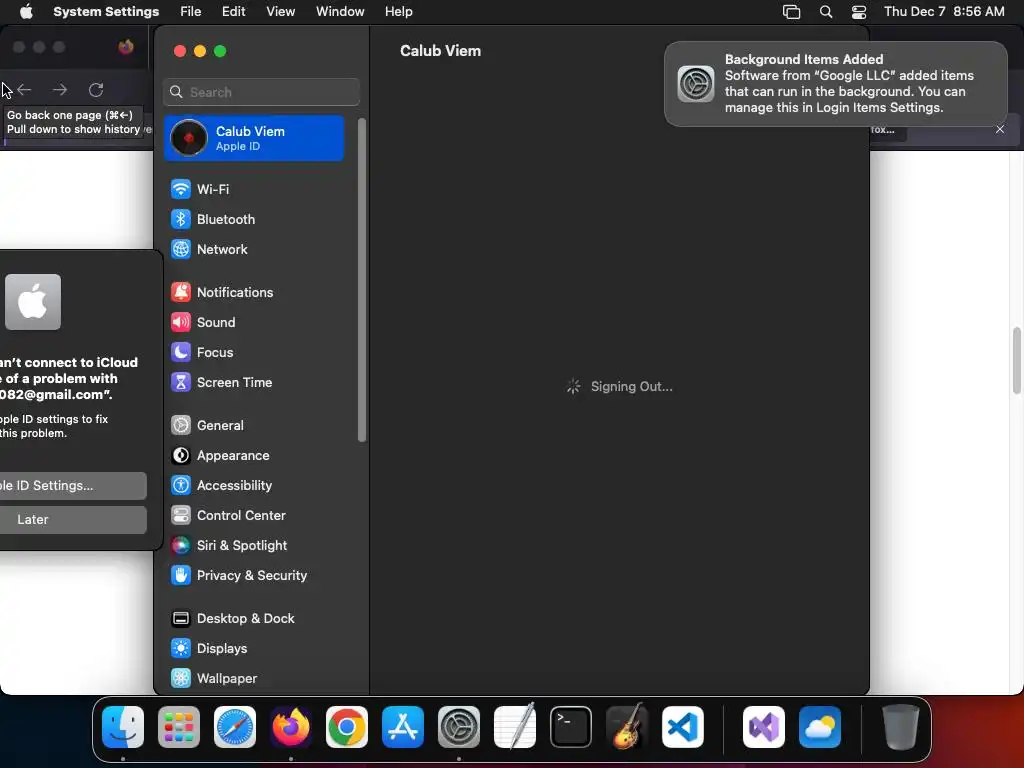Select Network in the sidebar
The image size is (1024, 768).
point(255,249)
